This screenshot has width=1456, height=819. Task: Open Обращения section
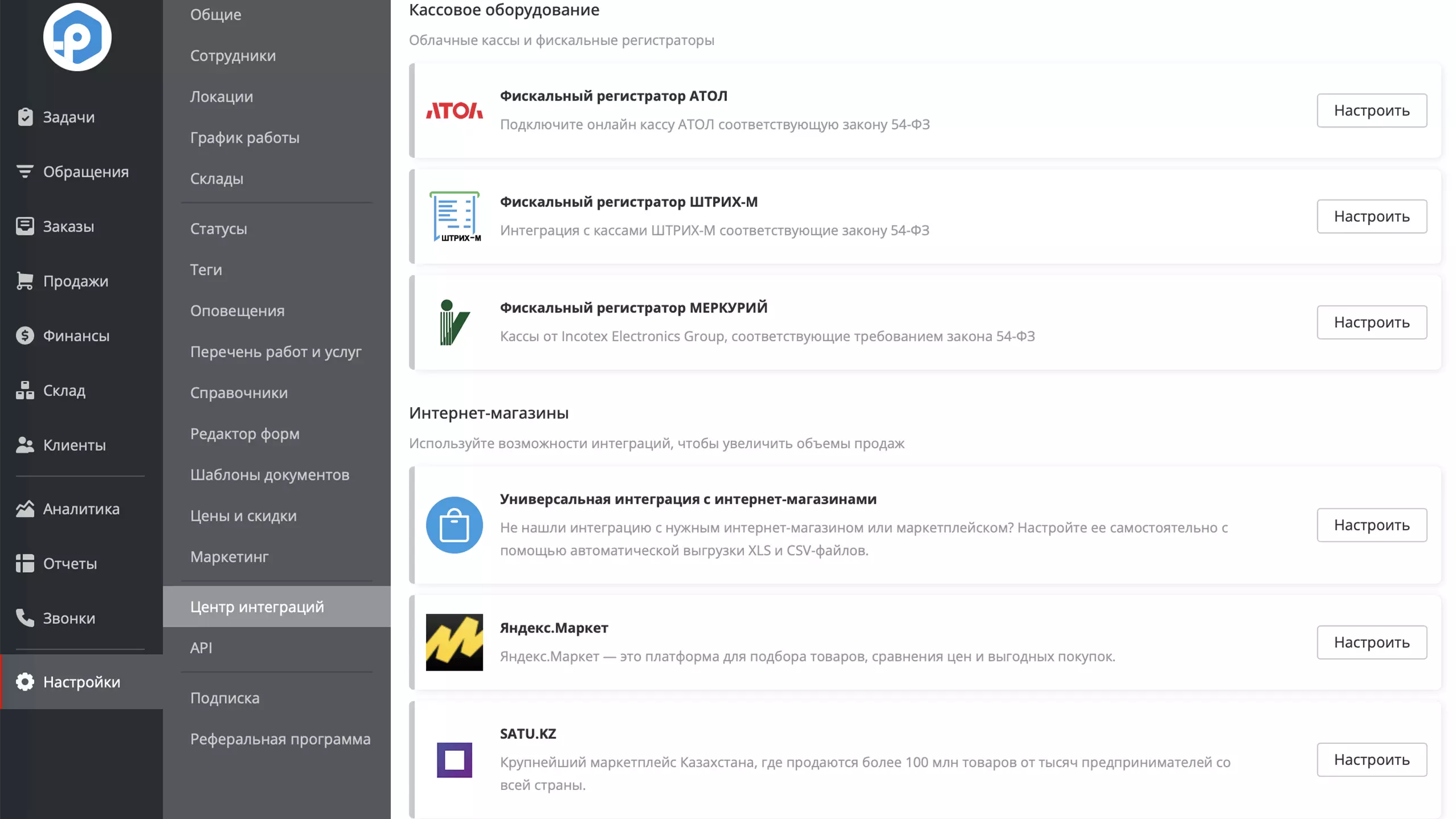pos(81,171)
